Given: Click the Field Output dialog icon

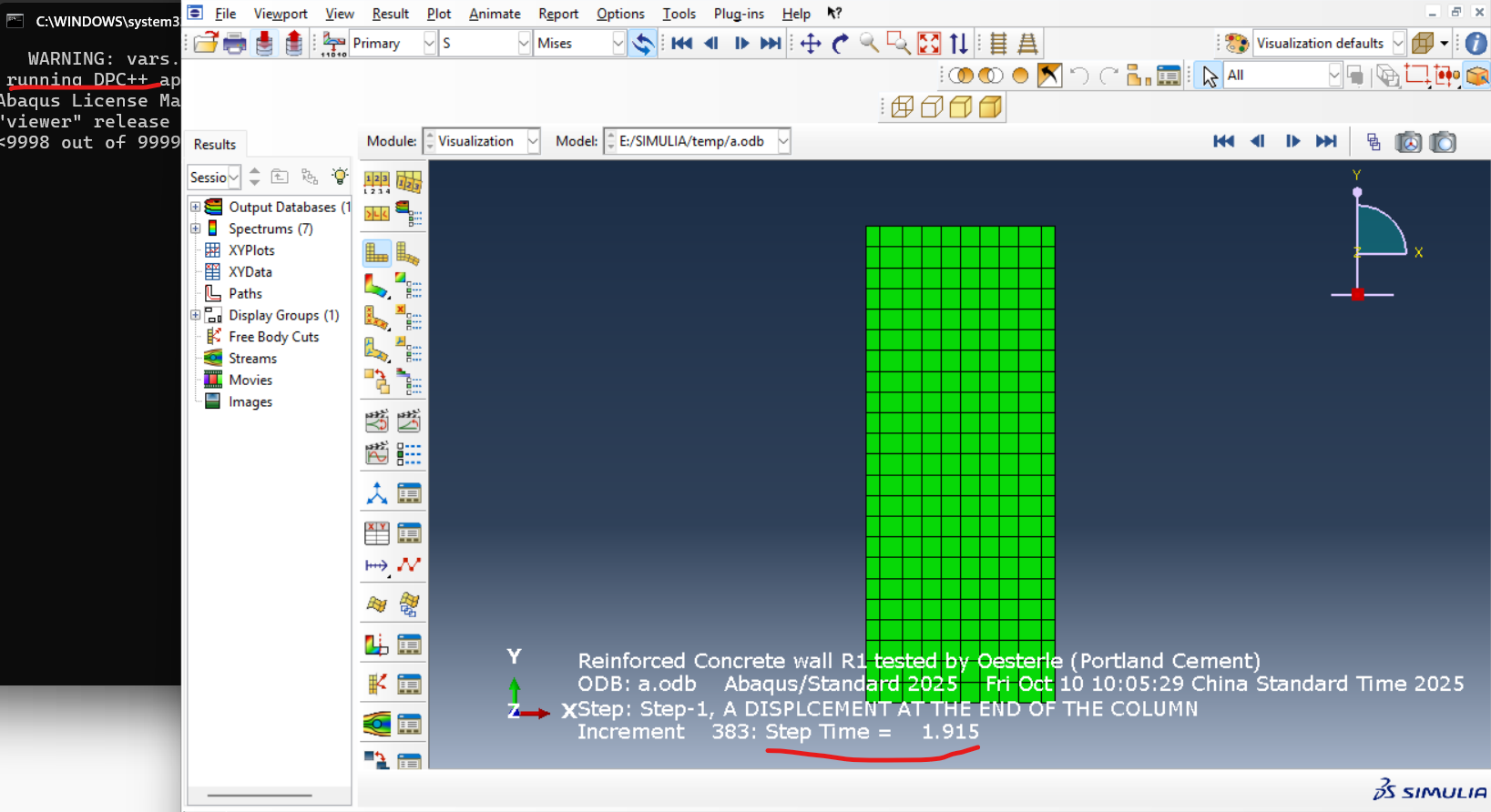Looking at the screenshot, I should point(333,43).
